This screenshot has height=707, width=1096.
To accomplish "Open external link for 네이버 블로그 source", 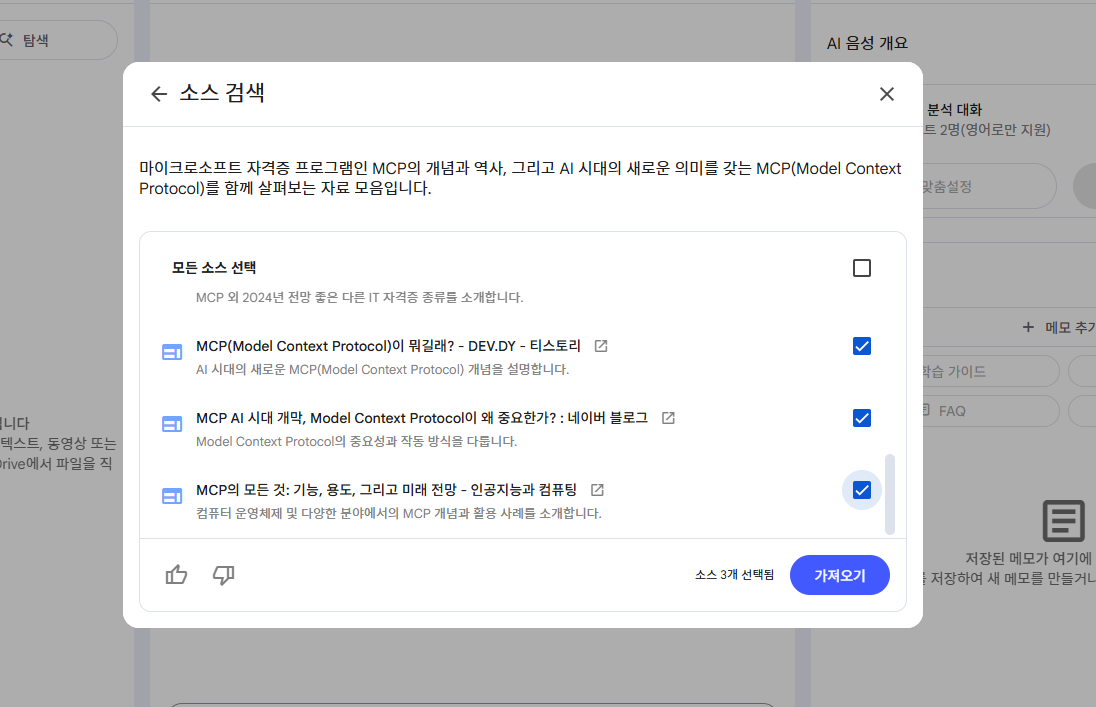I will pyautogui.click(x=668, y=418).
